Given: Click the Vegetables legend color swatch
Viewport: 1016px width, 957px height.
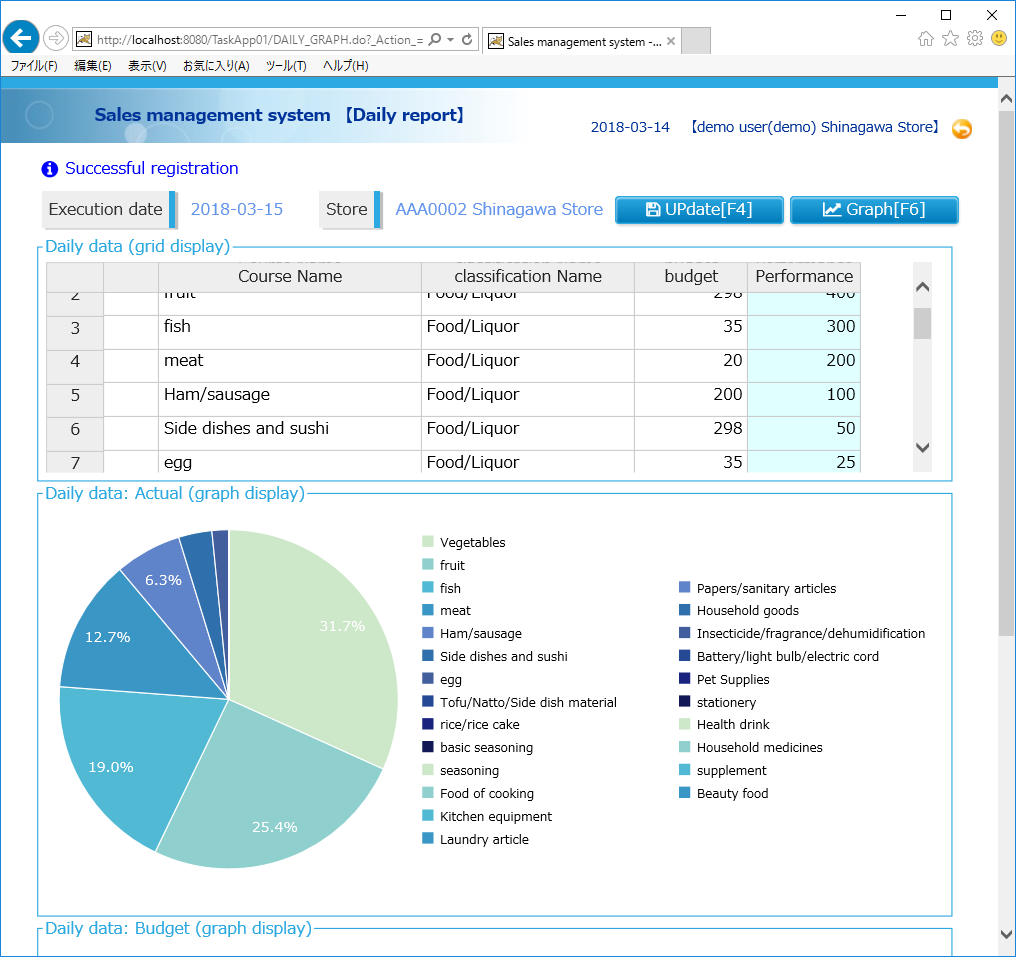Looking at the screenshot, I should [x=428, y=542].
